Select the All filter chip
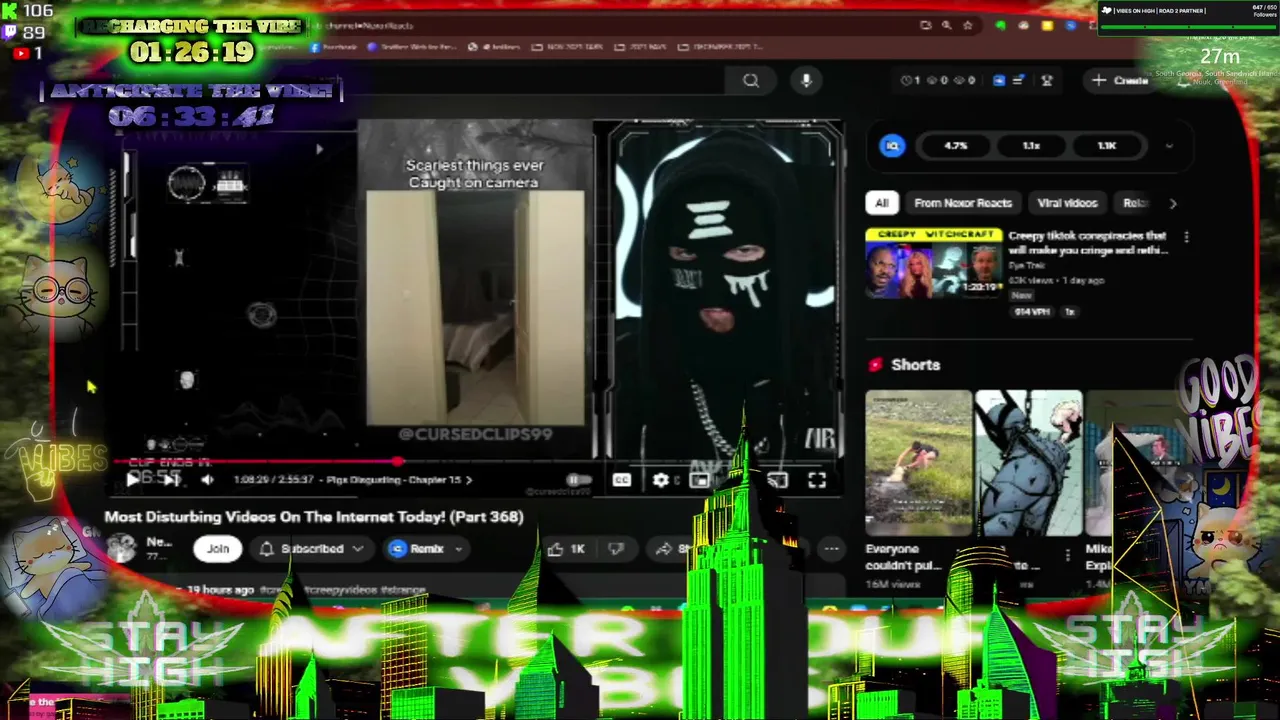This screenshot has height=720, width=1280. click(882, 203)
